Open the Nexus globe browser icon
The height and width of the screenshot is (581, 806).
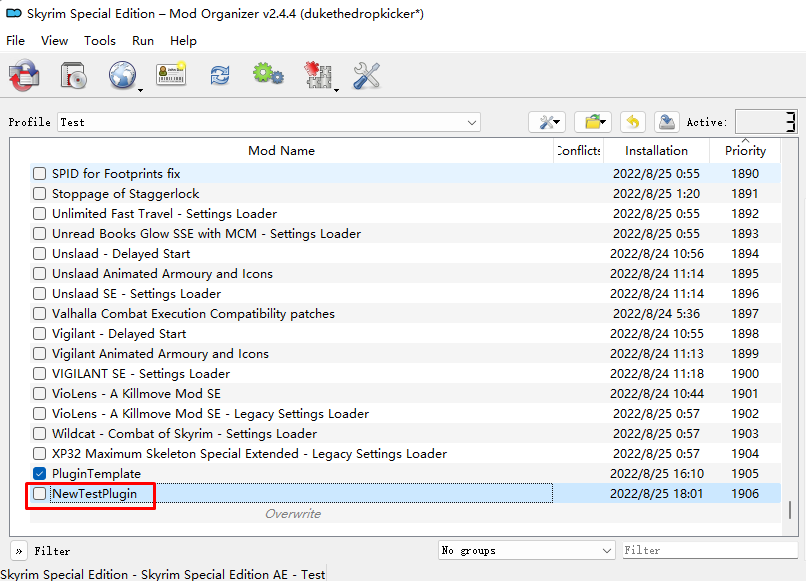pos(122,76)
